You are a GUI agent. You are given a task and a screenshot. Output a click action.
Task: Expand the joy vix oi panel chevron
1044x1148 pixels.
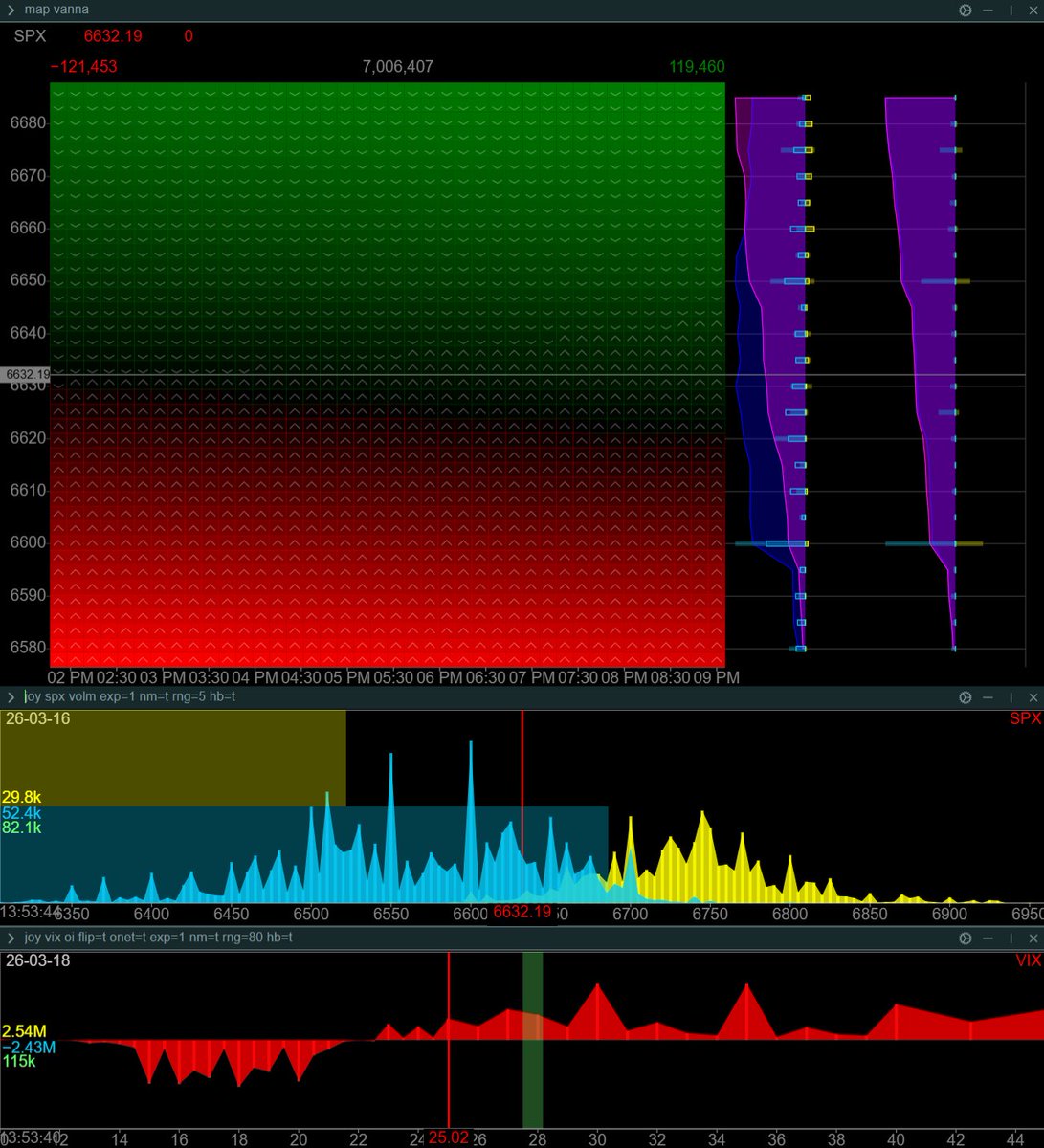point(10,938)
